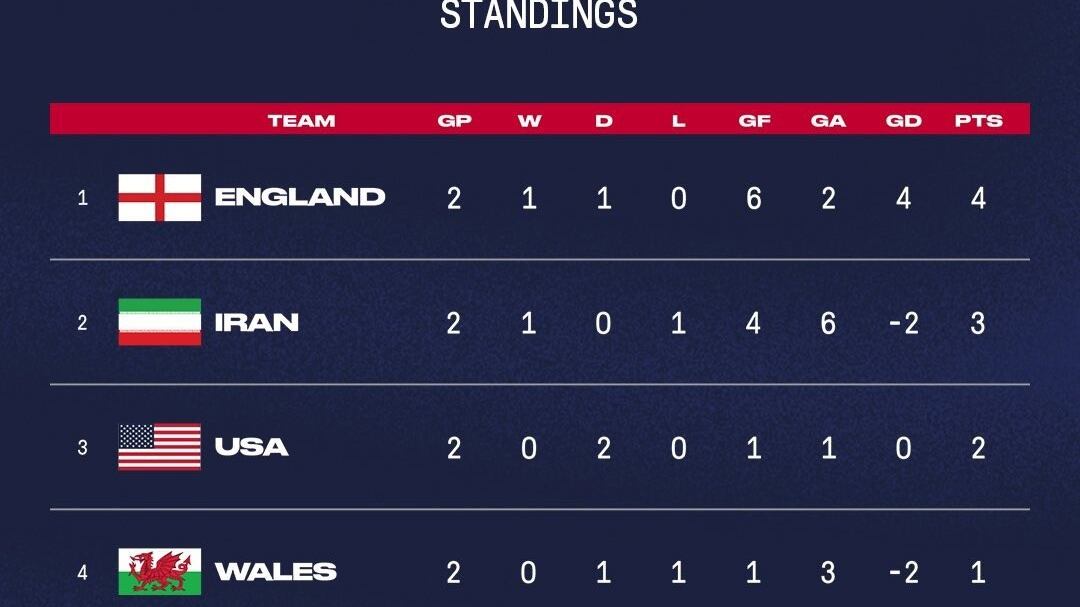The width and height of the screenshot is (1080, 607).
Task: Click the PTS column header
Action: pos(978,121)
